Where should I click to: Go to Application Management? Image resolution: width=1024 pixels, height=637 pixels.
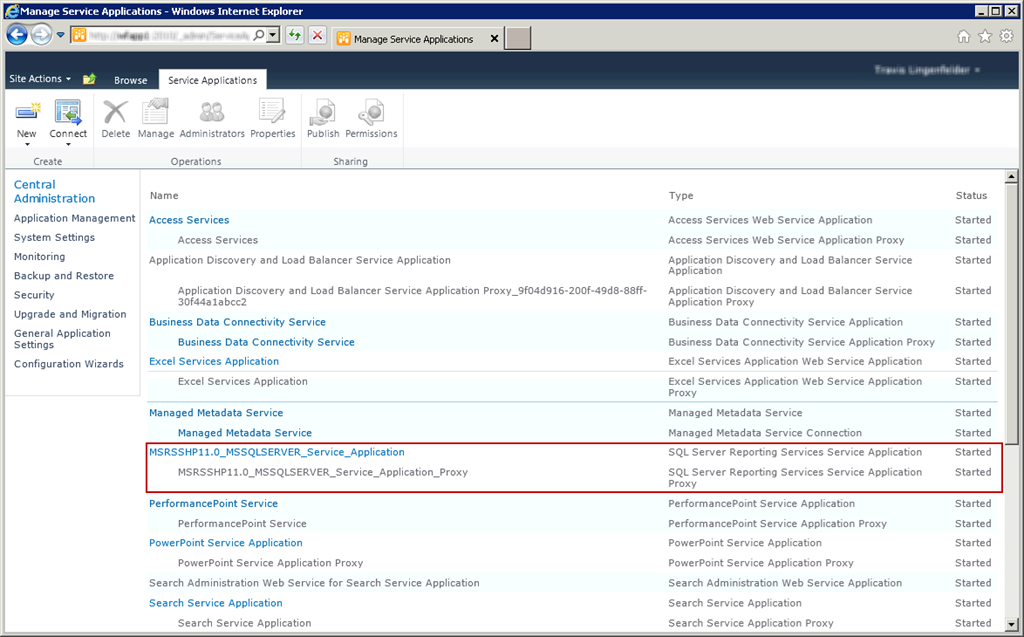coord(74,218)
